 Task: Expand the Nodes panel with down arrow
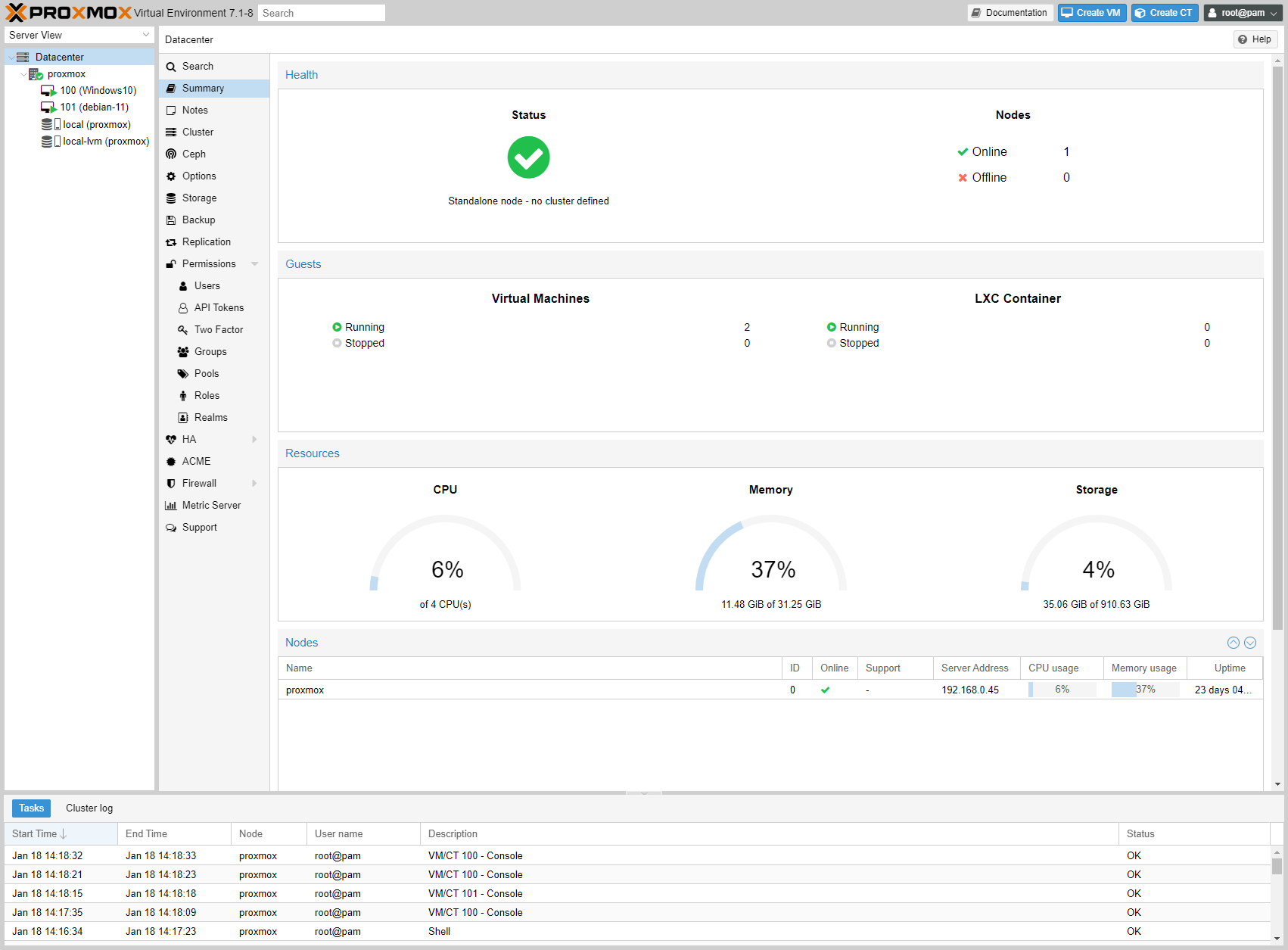coord(1250,643)
